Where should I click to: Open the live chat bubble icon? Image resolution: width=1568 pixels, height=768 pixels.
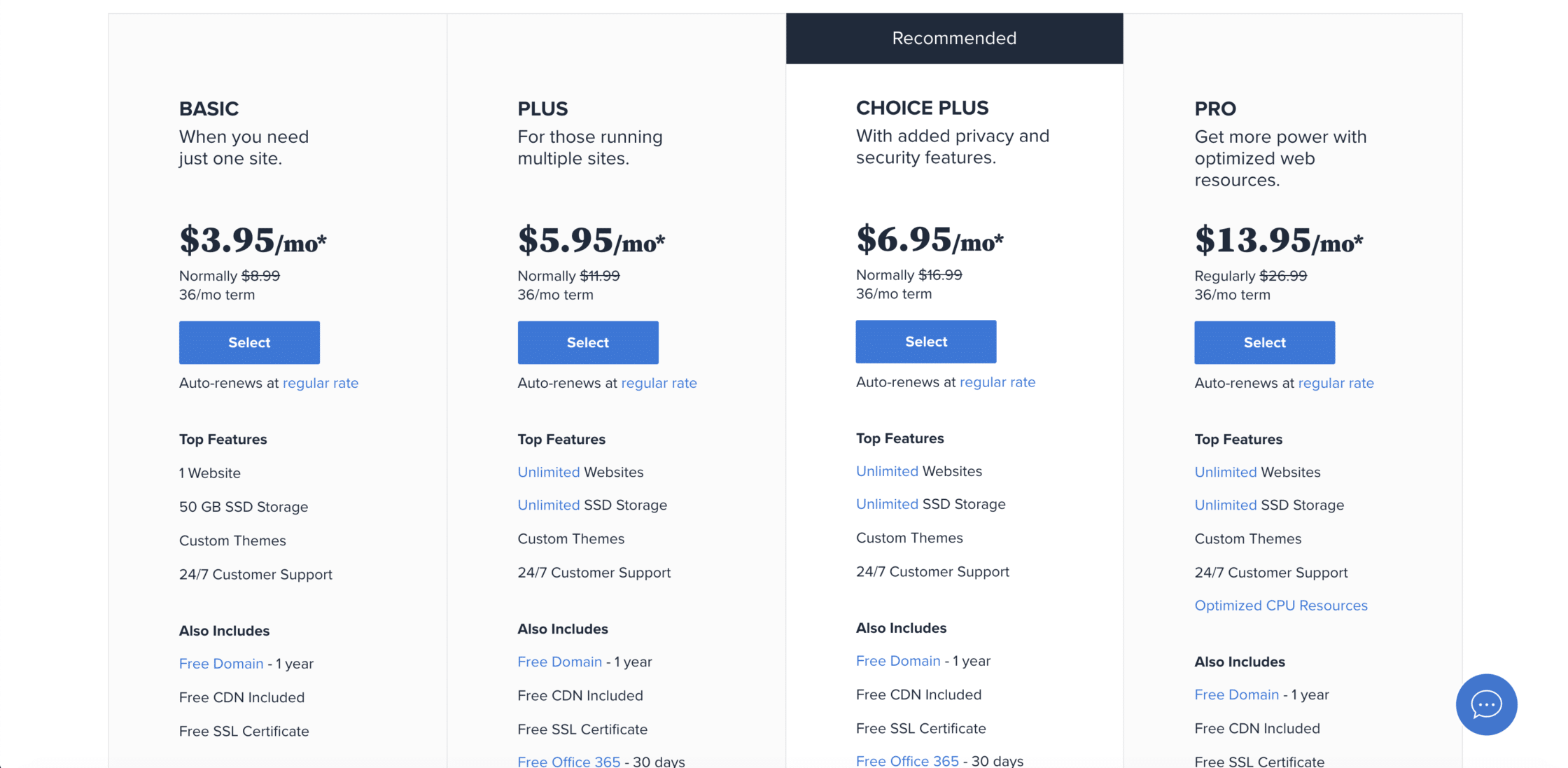pos(1486,704)
